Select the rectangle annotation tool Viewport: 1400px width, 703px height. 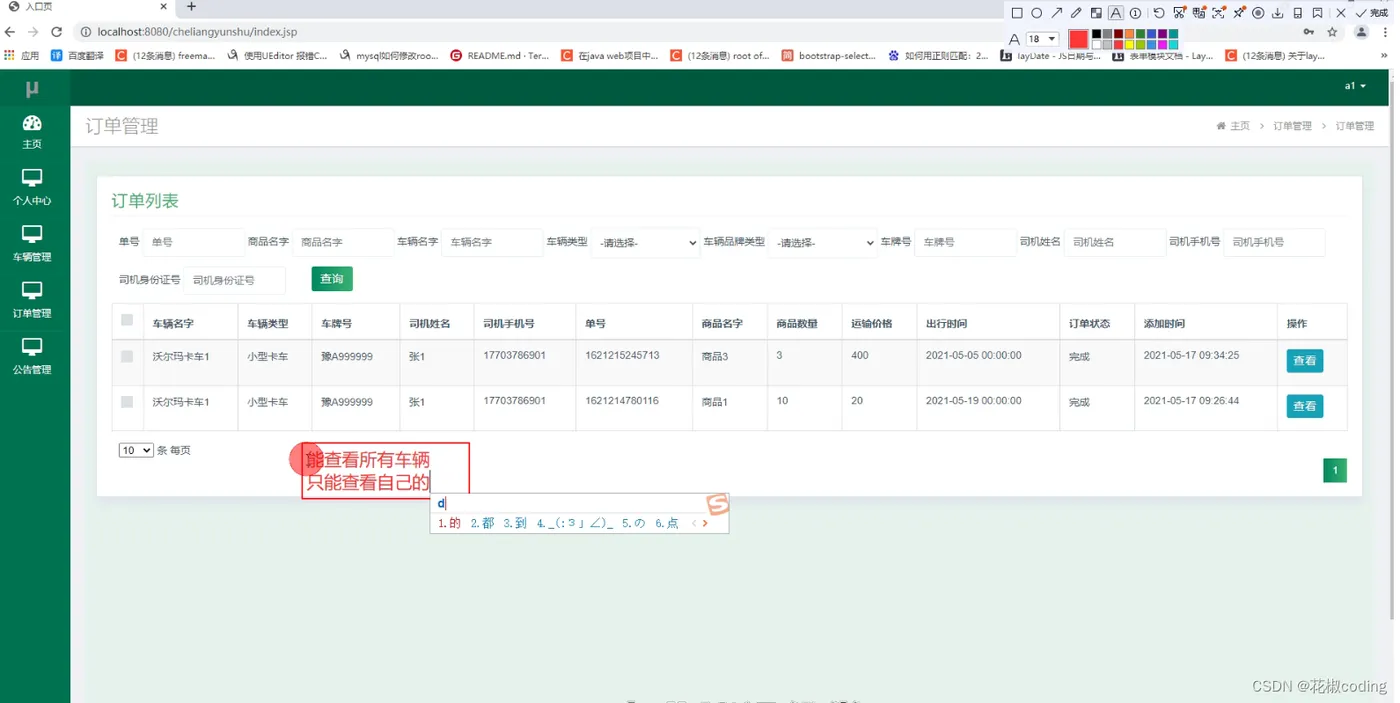(1017, 13)
